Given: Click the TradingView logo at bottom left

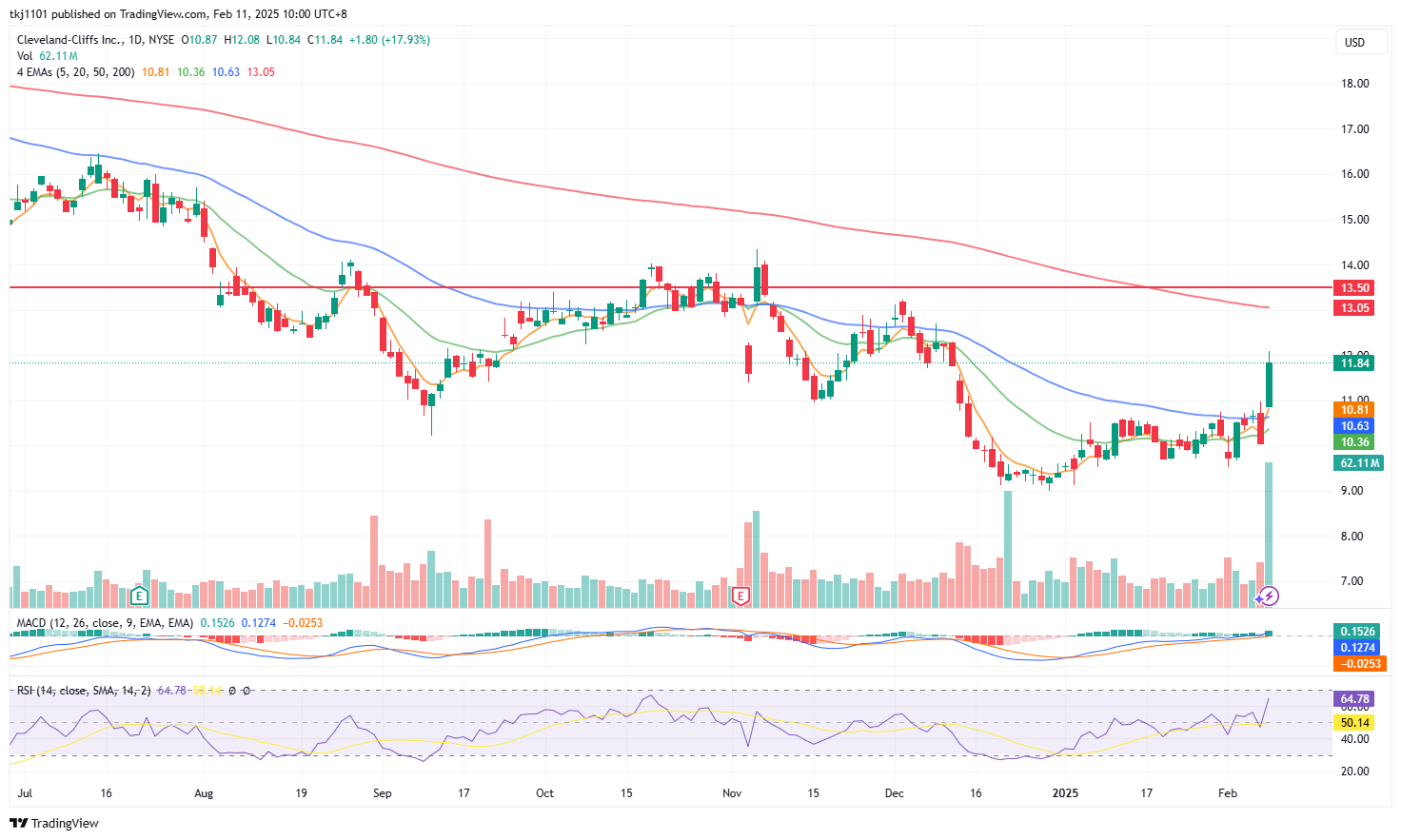Looking at the screenshot, I should (x=54, y=823).
